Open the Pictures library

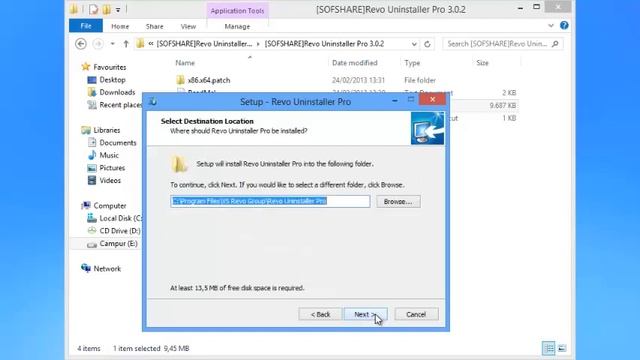(x=112, y=168)
